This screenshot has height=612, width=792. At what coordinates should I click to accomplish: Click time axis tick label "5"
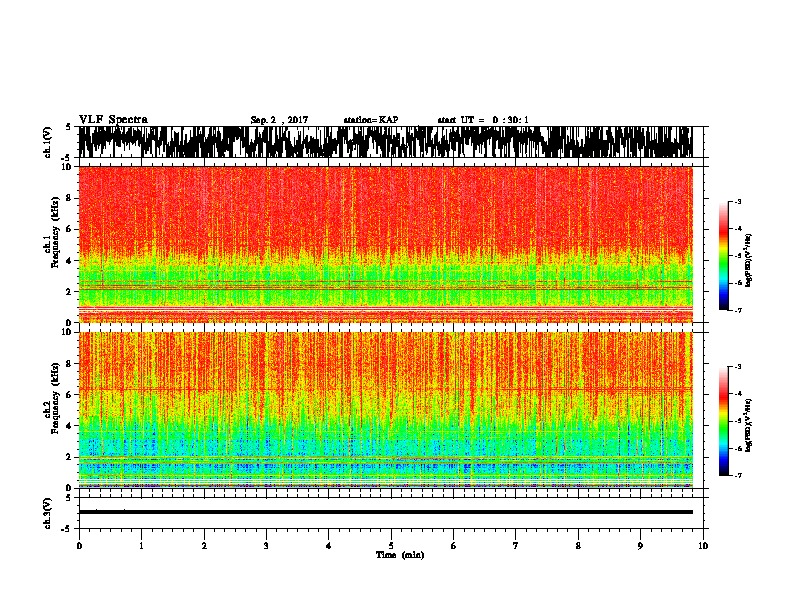[391, 546]
